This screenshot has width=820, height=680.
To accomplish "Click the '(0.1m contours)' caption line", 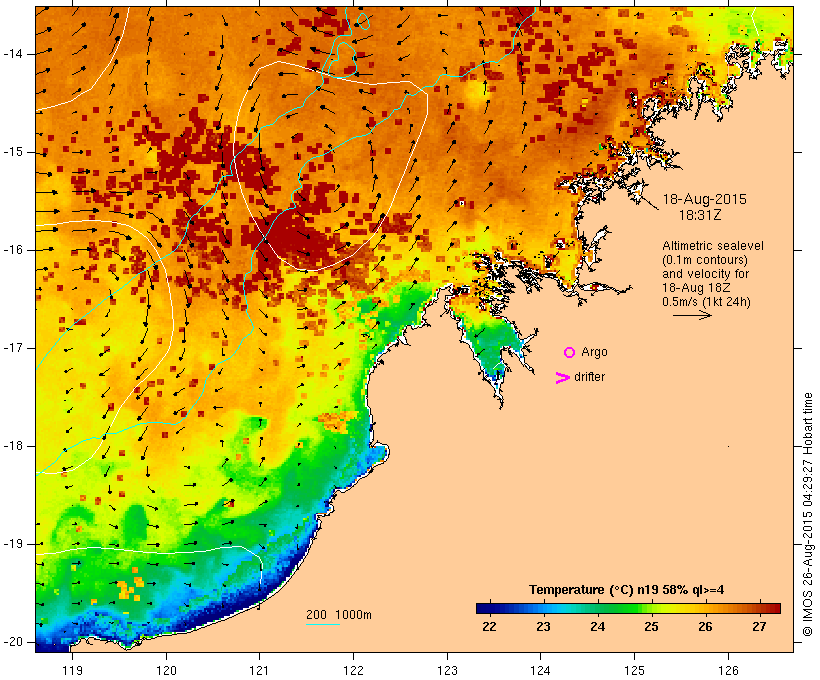I will coord(705,260).
